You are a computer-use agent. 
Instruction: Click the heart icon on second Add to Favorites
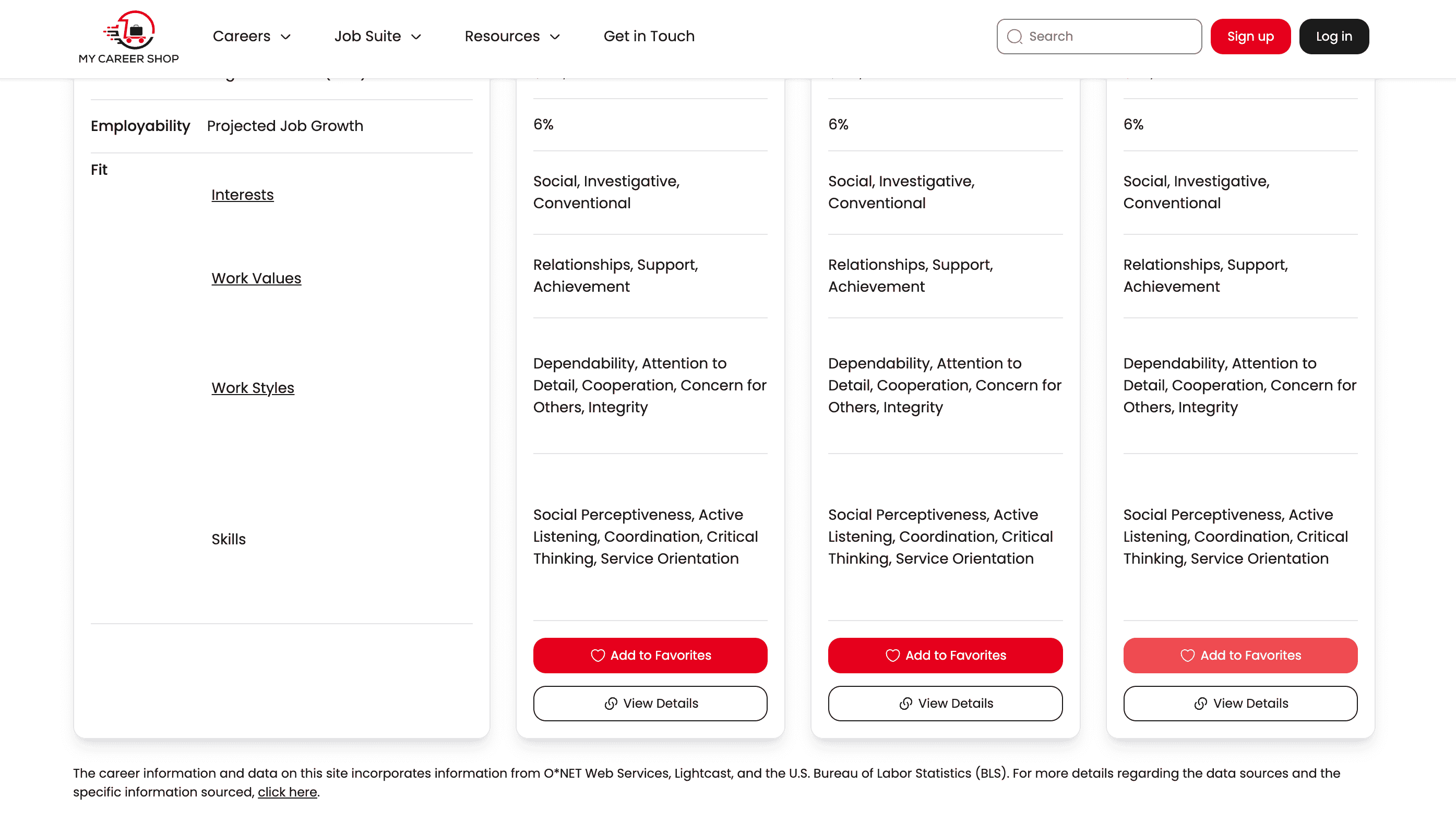click(893, 656)
